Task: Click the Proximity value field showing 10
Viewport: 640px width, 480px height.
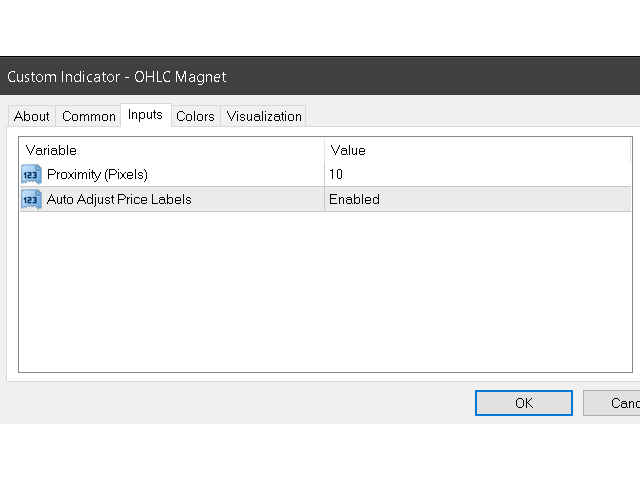Action: coord(336,174)
